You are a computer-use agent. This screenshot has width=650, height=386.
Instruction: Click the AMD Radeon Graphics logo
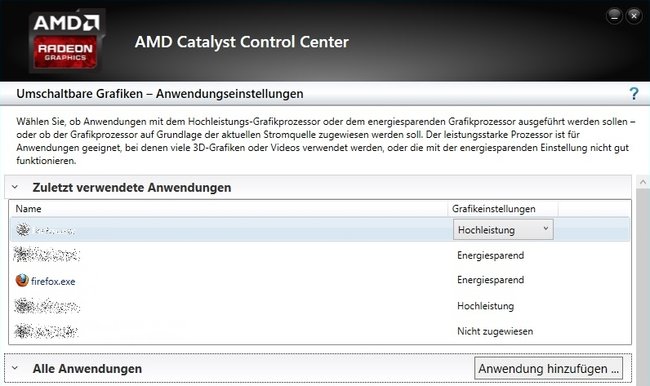click(x=67, y=41)
